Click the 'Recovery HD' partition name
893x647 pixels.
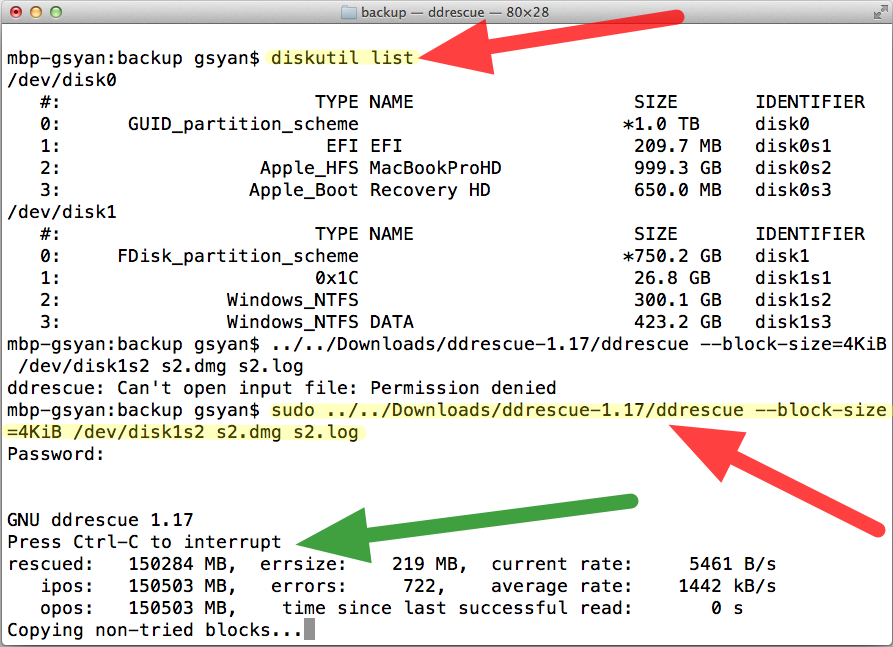(430, 190)
